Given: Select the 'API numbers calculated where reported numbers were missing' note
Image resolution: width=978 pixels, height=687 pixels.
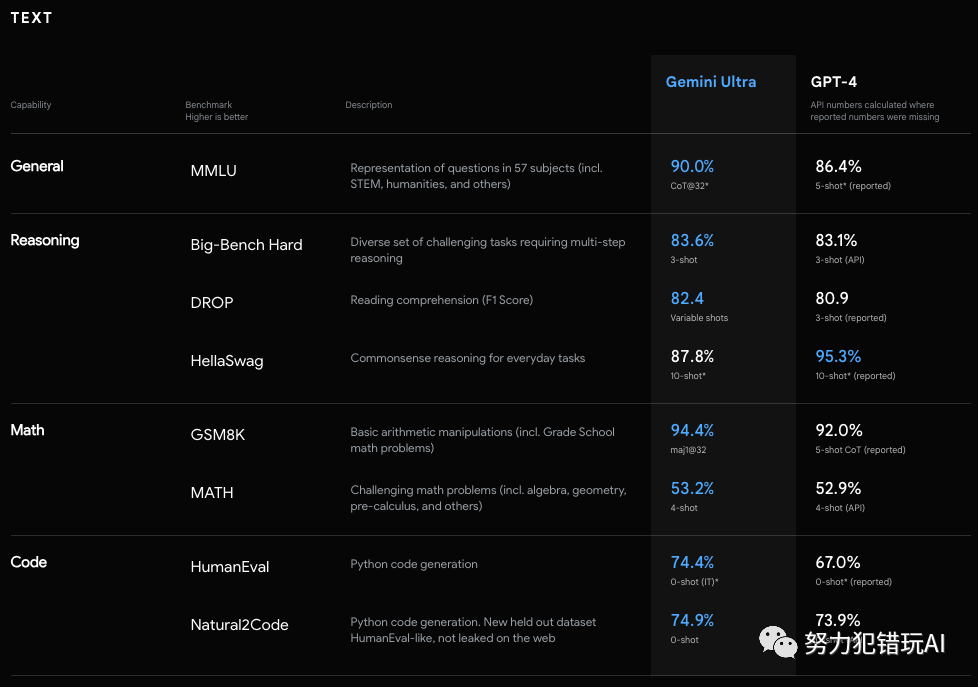Looking at the screenshot, I should click(x=874, y=110).
